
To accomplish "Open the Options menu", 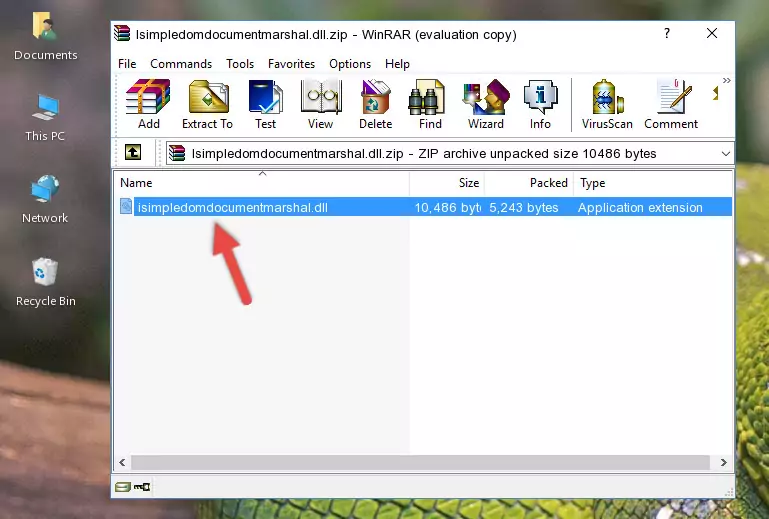I will [350, 64].
